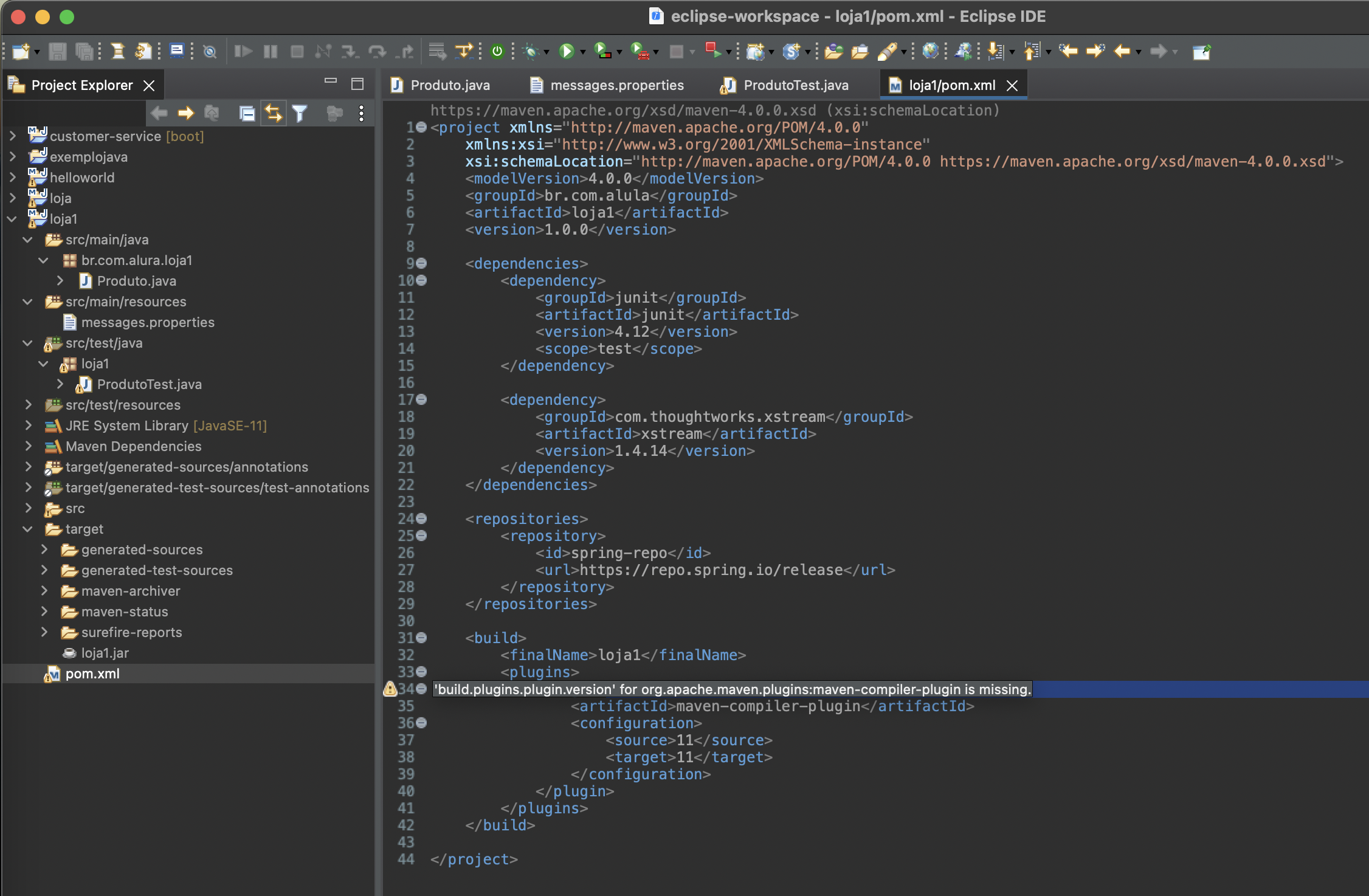Open the Debug button dropdown arrow
The height and width of the screenshot is (896, 1369).
[x=546, y=52]
